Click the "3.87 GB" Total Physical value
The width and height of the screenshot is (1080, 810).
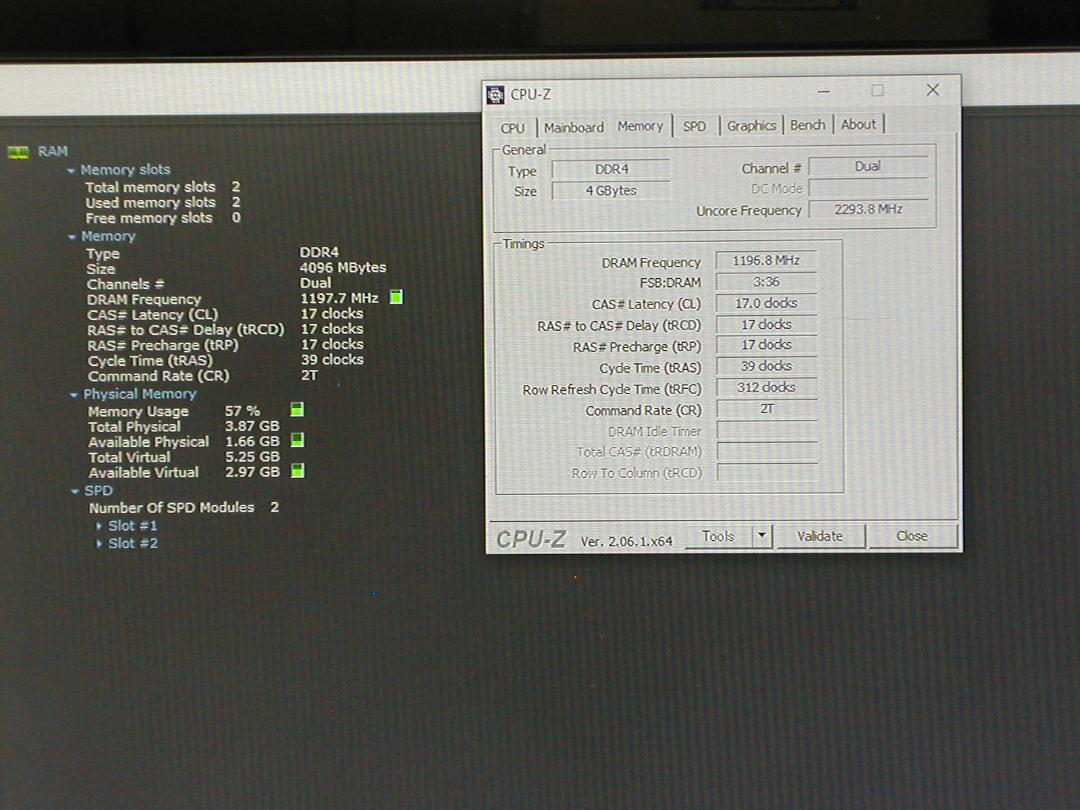252,426
